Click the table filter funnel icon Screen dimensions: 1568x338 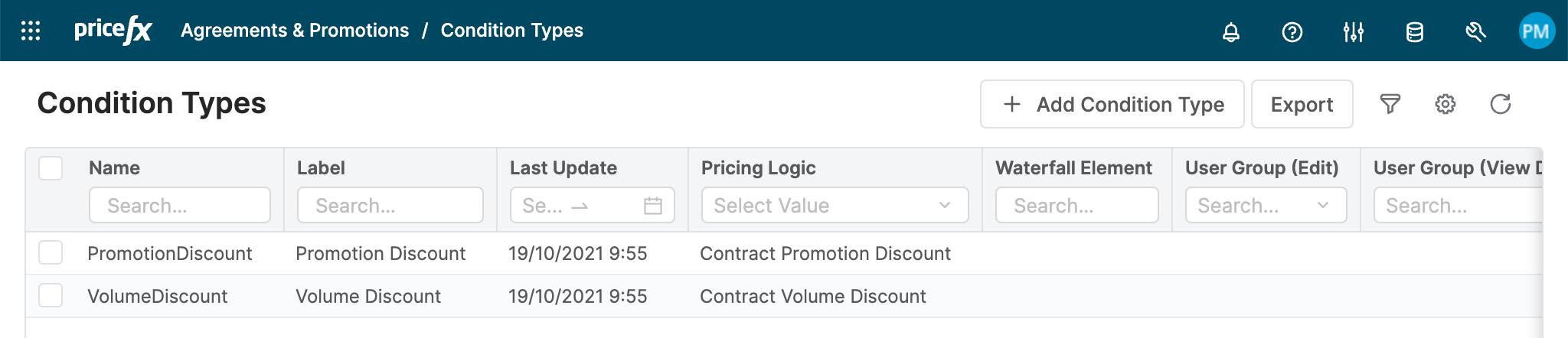click(x=1390, y=104)
